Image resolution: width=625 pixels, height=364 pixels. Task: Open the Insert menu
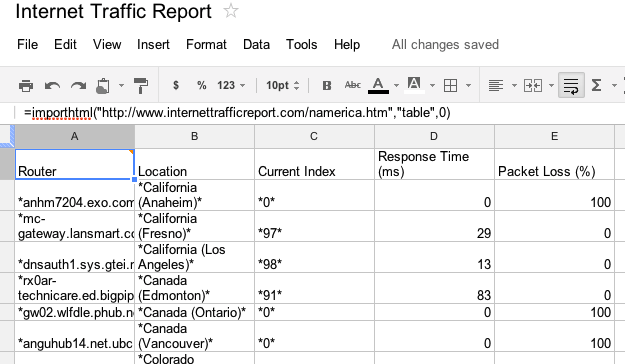[153, 44]
